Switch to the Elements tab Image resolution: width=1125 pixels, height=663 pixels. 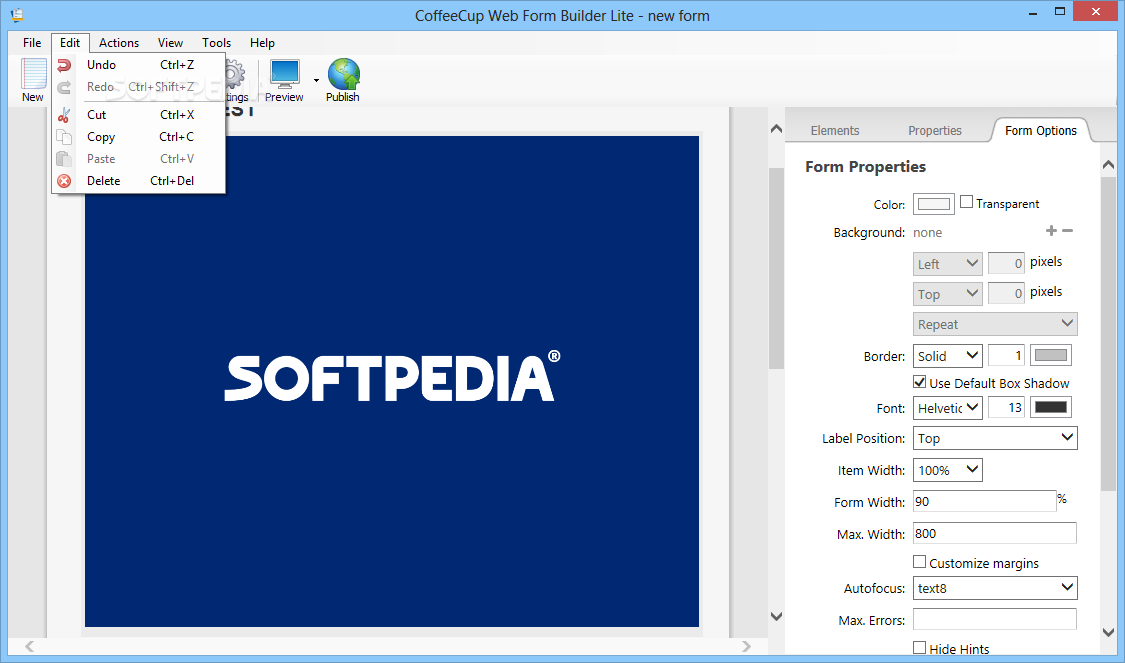834,131
